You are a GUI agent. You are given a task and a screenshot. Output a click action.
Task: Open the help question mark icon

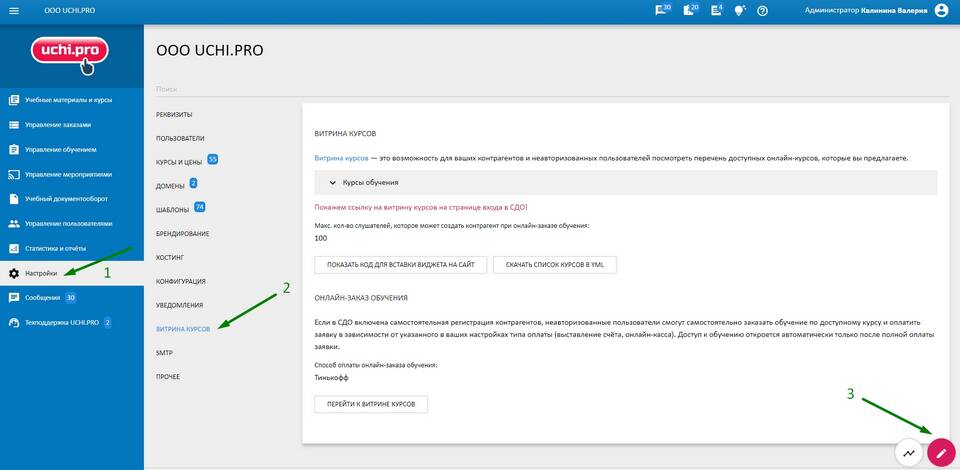[x=762, y=11]
